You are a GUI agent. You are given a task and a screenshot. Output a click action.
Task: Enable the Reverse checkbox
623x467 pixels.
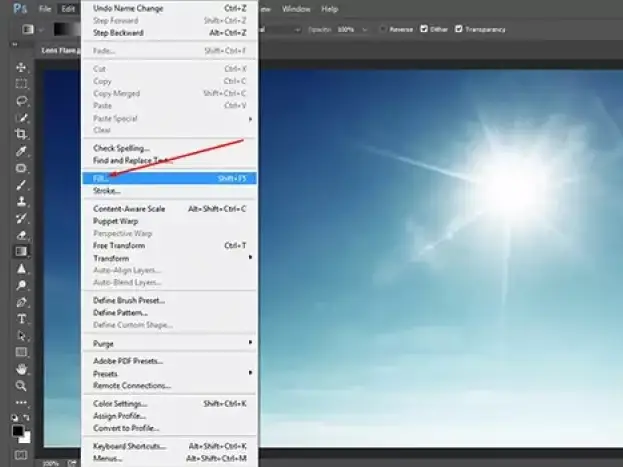click(383, 29)
